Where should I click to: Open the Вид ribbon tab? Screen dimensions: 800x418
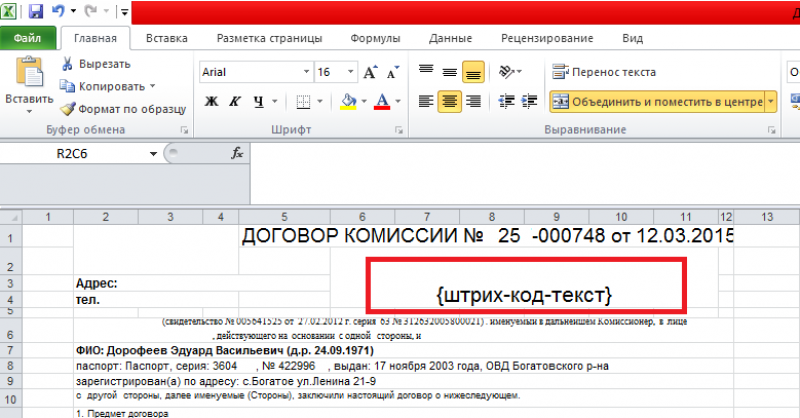pyautogui.click(x=632, y=38)
